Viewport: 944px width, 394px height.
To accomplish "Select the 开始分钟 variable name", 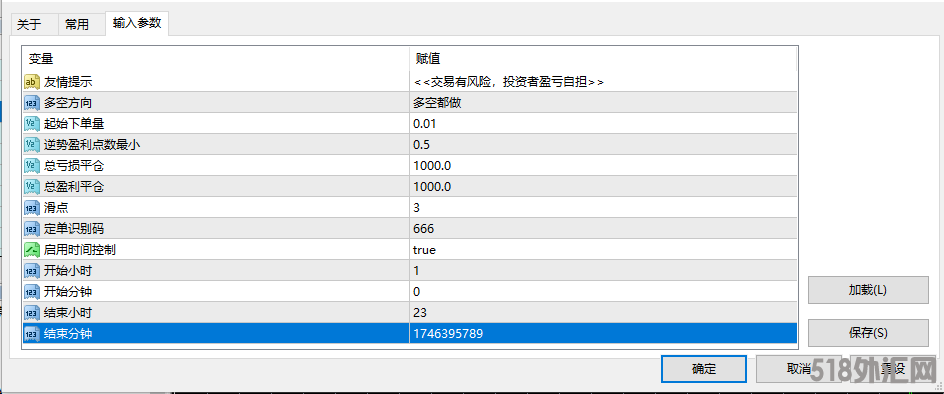I will click(x=68, y=292).
